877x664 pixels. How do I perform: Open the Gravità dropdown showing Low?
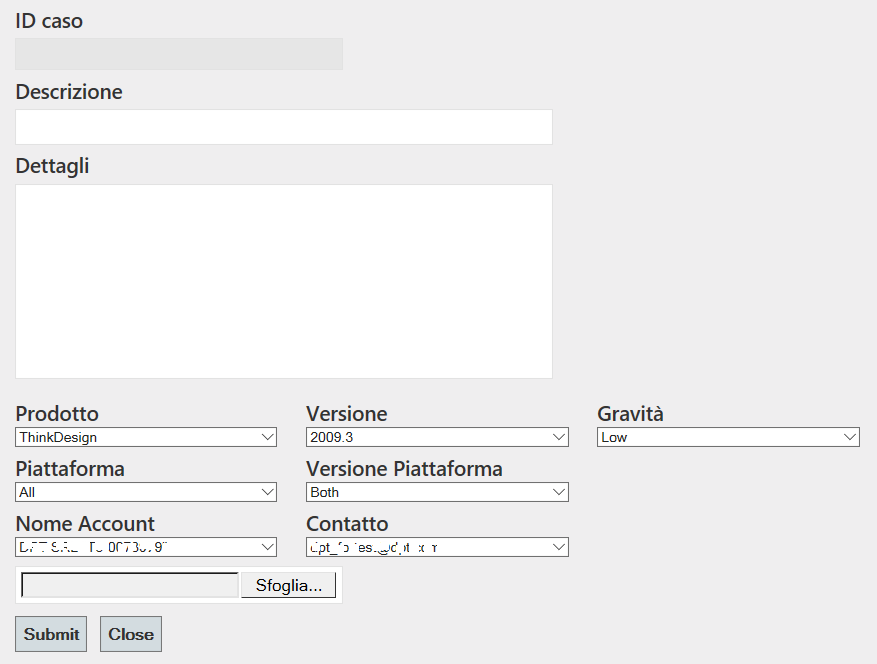728,437
